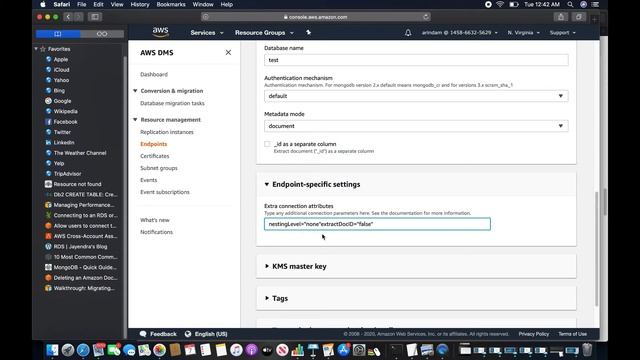Change language via English (US) selector
The height and width of the screenshot is (360, 640).
coord(206,334)
